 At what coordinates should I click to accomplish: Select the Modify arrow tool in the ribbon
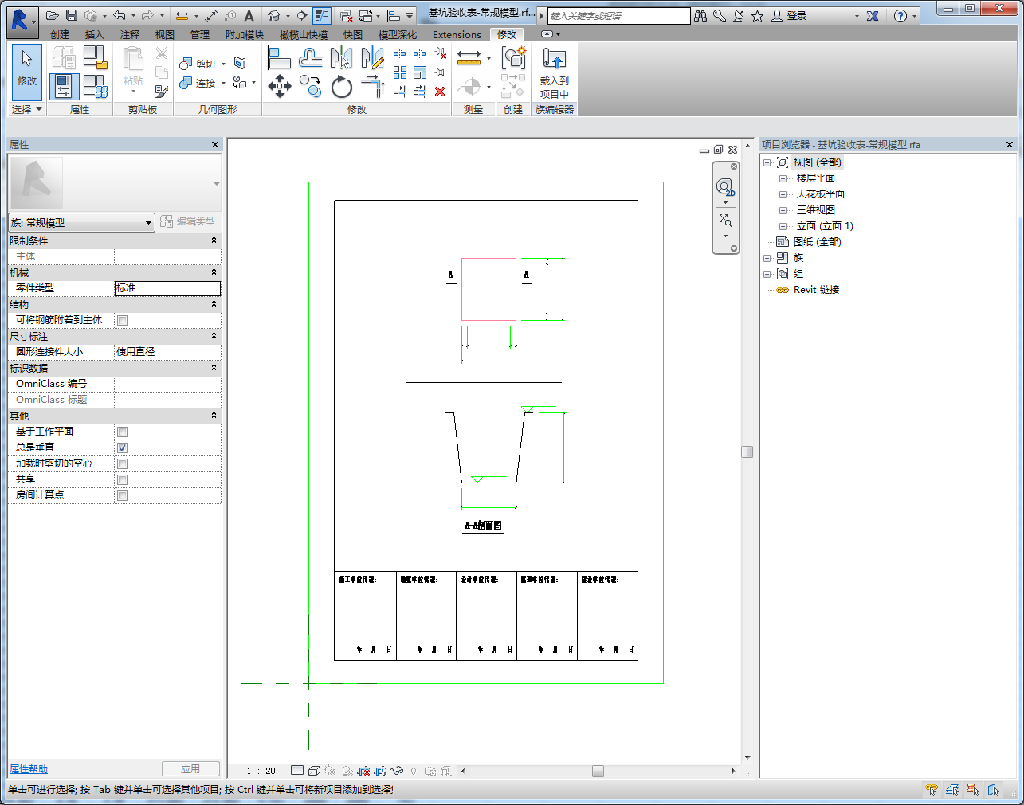[27, 72]
